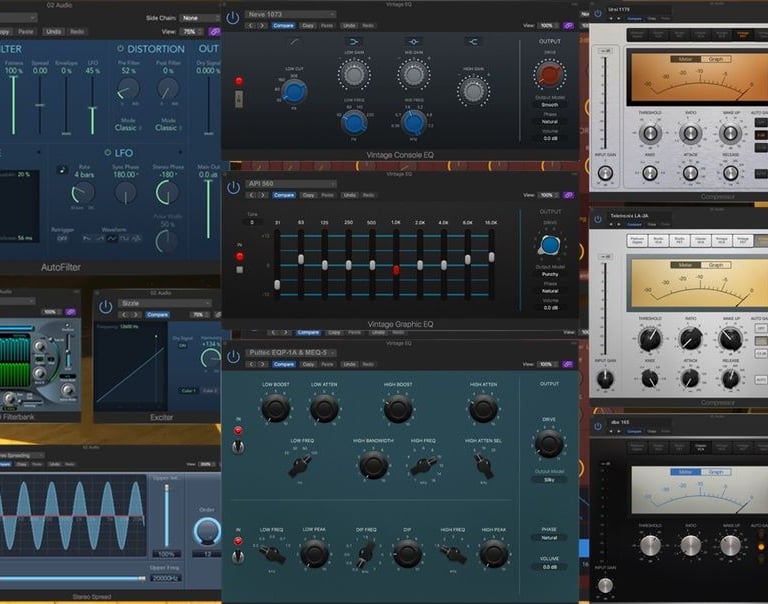
Task: Switch to Meter tab in dbx 165 display
Action: click(x=686, y=472)
